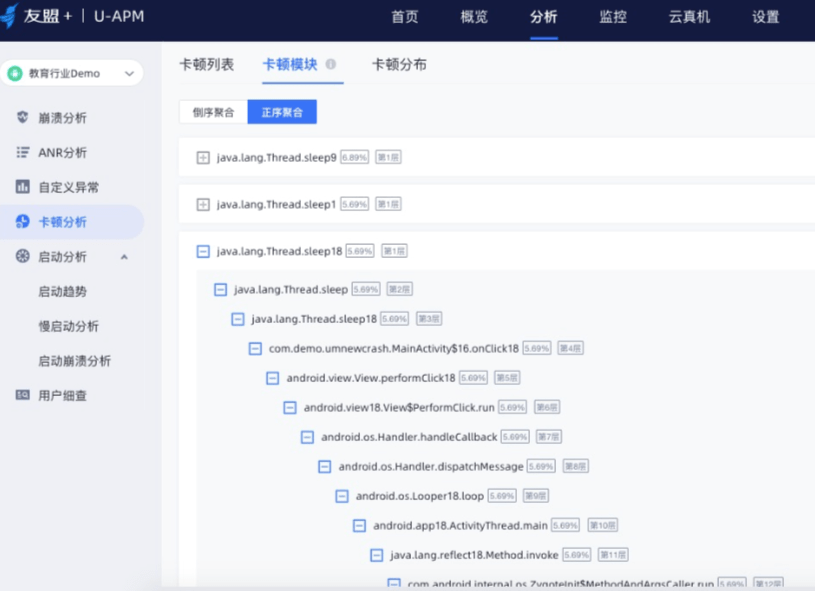Collapse the ActivityThread.main node

[359, 526]
